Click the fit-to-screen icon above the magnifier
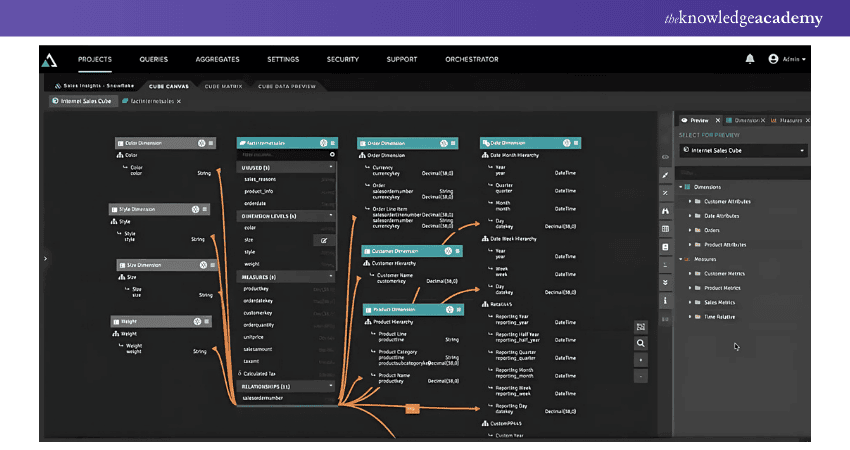 click(641, 326)
